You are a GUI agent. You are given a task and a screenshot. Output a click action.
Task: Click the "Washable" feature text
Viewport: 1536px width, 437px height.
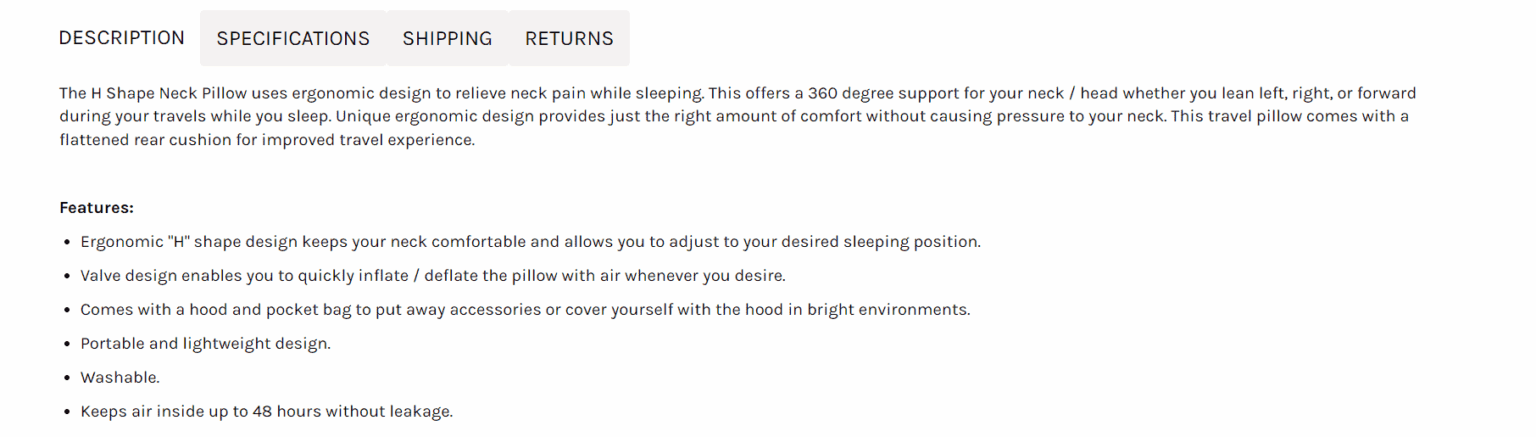coord(120,378)
